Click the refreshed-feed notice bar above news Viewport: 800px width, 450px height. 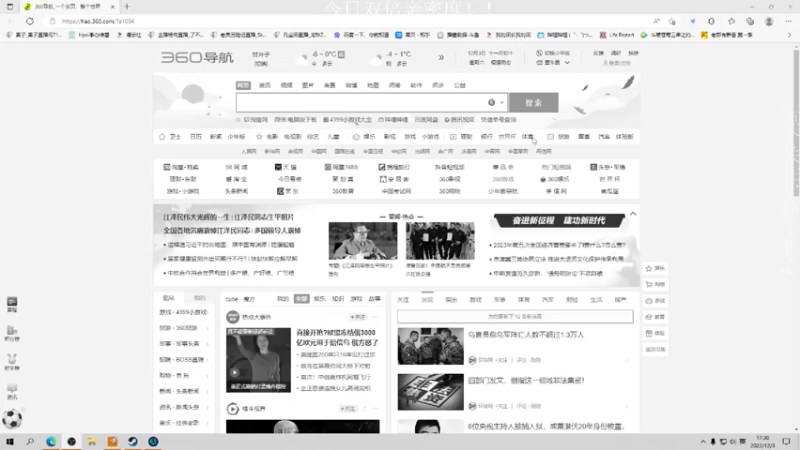pos(515,317)
